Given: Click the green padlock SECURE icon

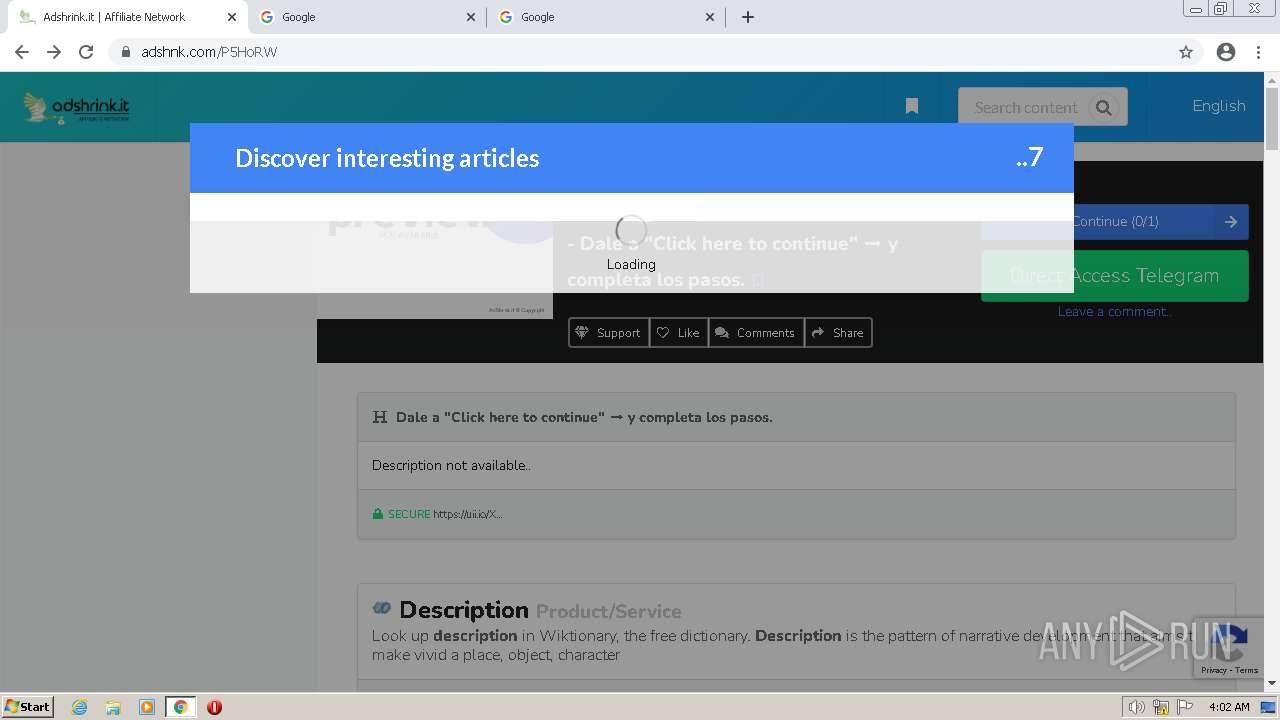Looking at the screenshot, I should click(378, 514).
